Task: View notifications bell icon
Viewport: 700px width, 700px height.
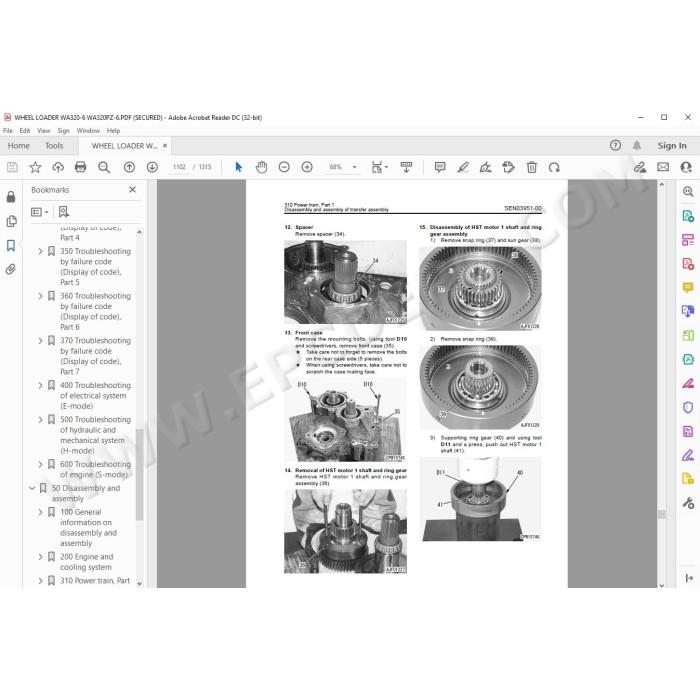Action: click(x=637, y=145)
